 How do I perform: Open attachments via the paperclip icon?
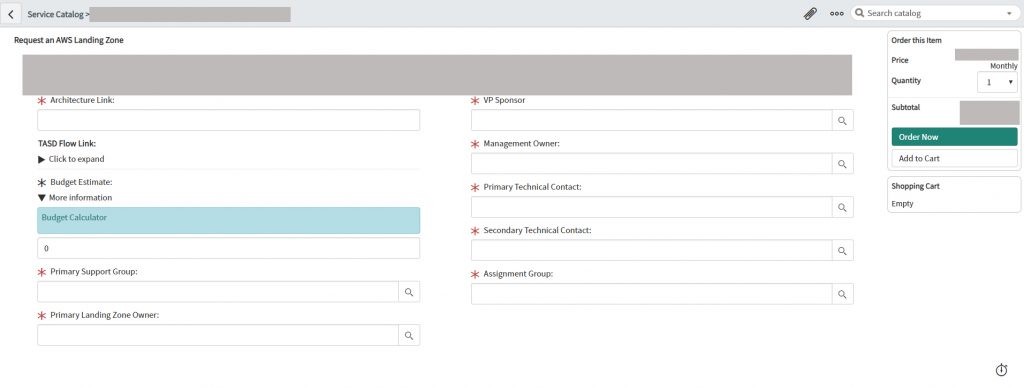[810, 13]
